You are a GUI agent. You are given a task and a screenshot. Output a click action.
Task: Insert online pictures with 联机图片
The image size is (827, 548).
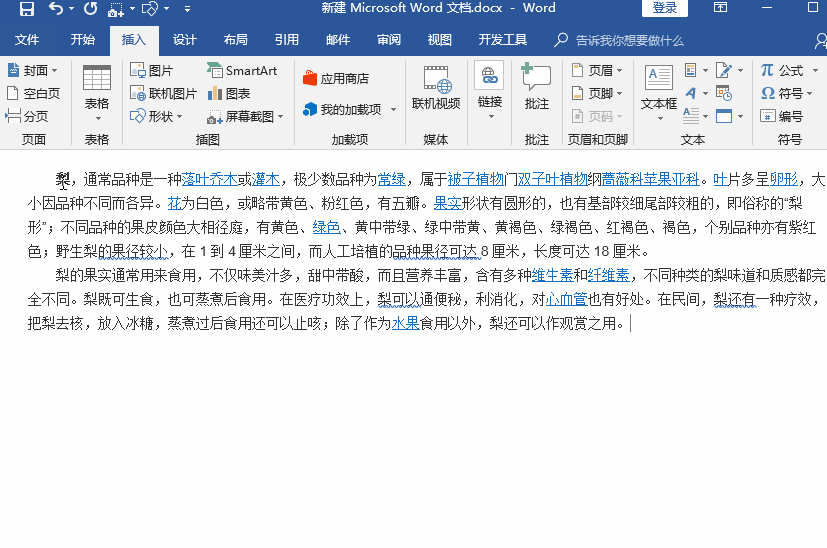click(164, 93)
